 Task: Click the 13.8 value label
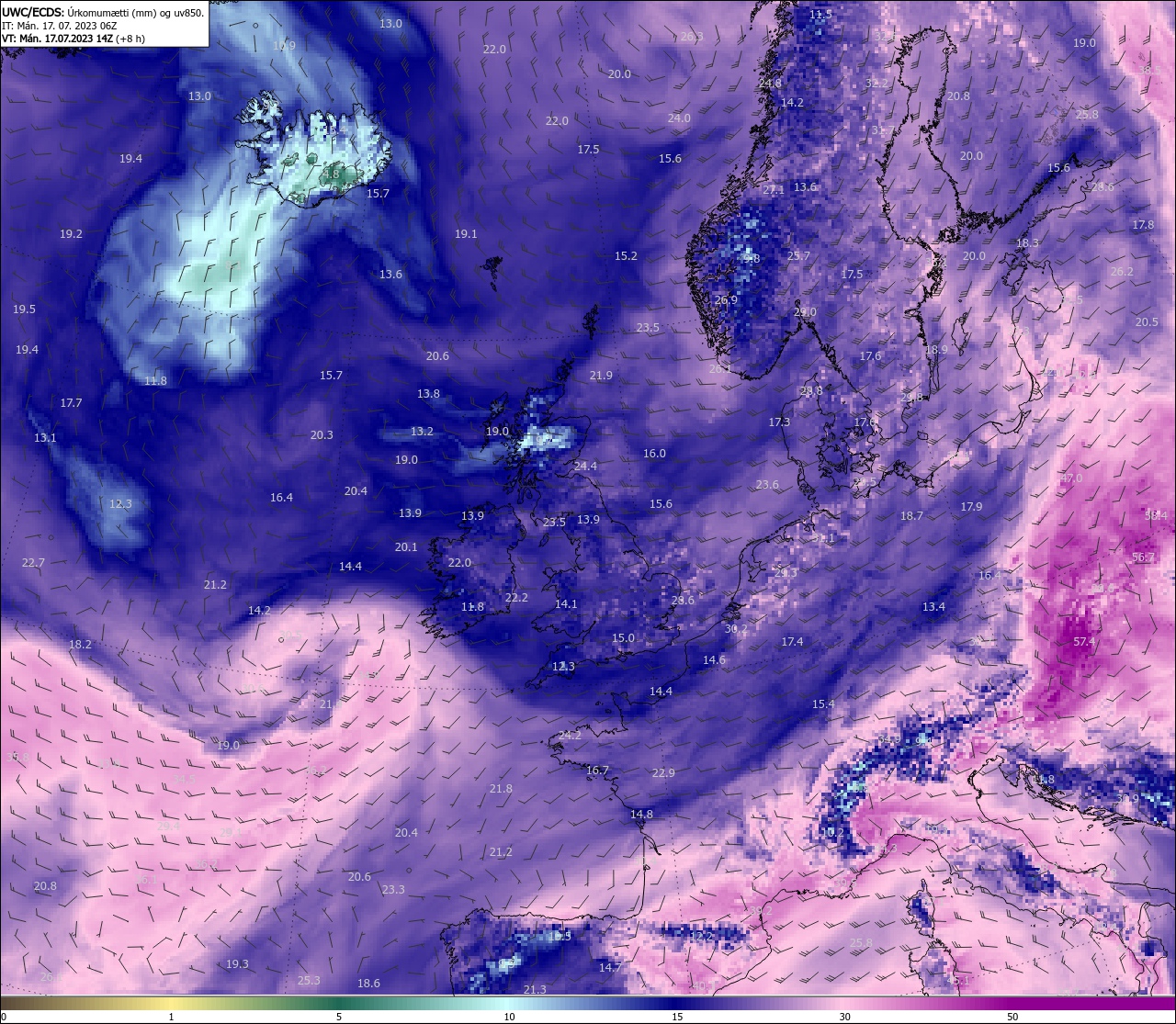pos(428,394)
